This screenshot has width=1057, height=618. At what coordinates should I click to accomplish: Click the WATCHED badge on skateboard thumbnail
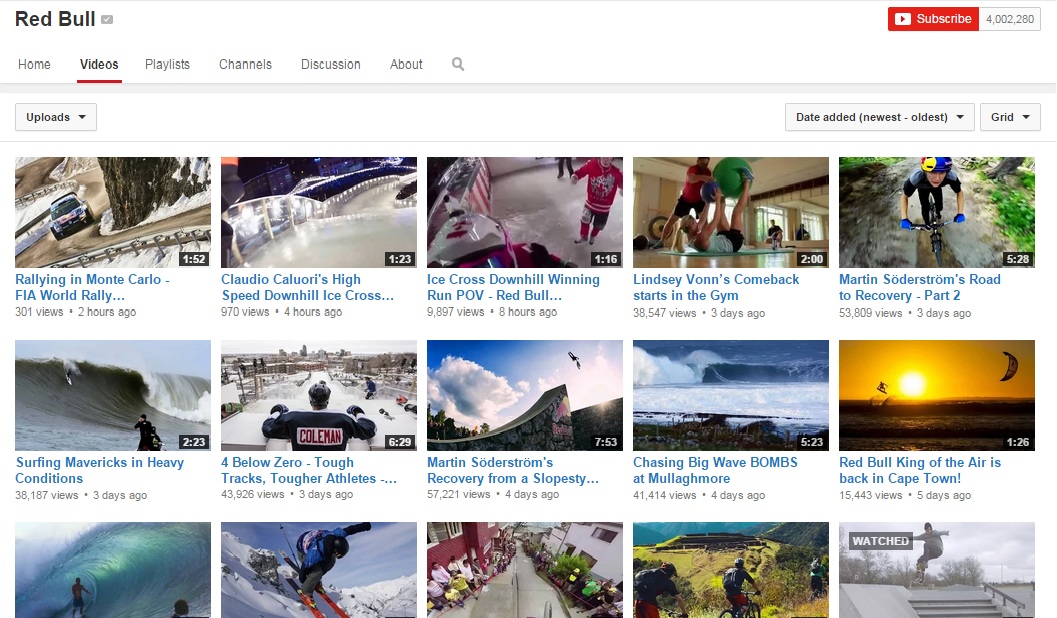tap(880, 540)
